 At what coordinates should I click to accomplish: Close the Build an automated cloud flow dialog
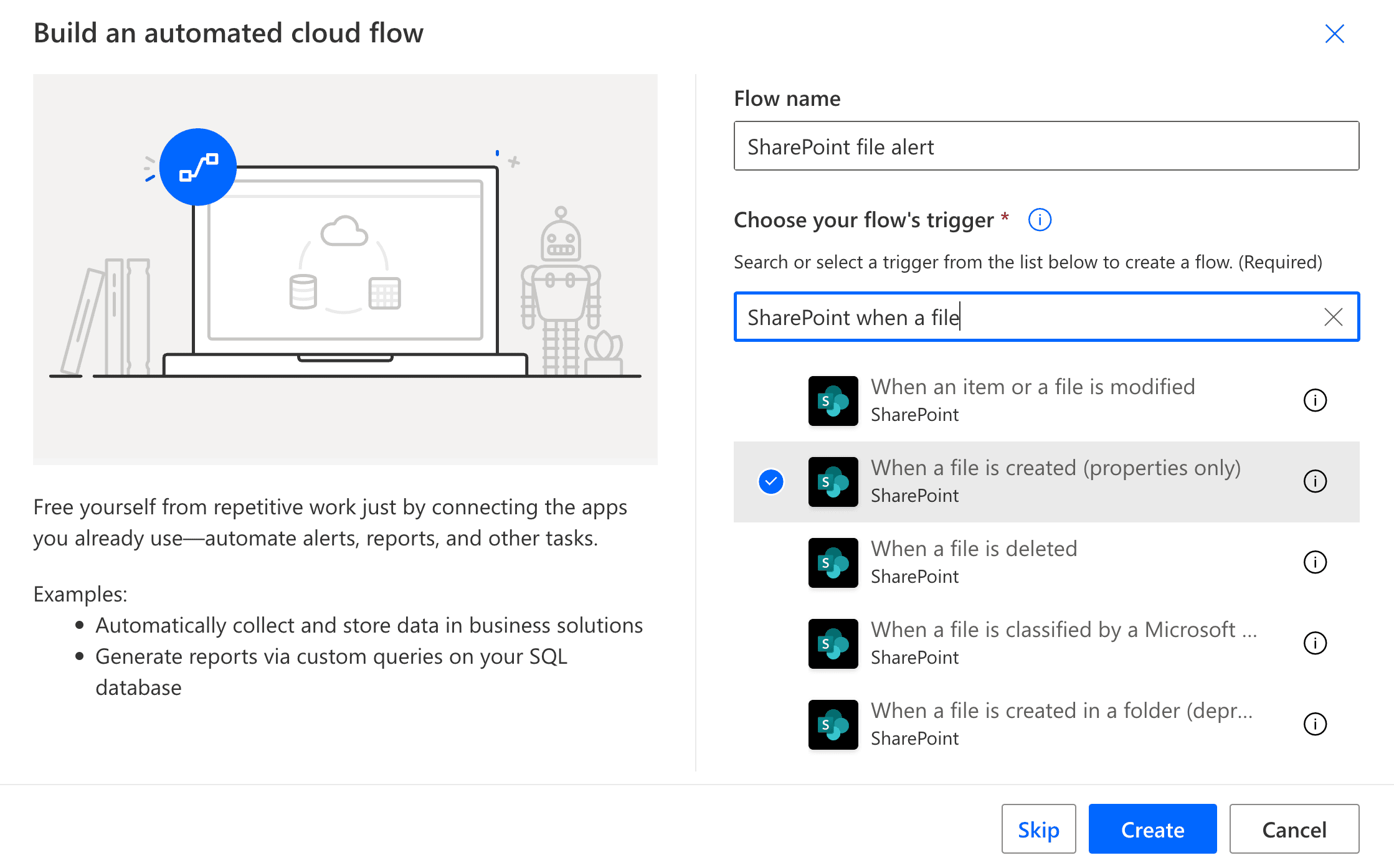tap(1334, 34)
